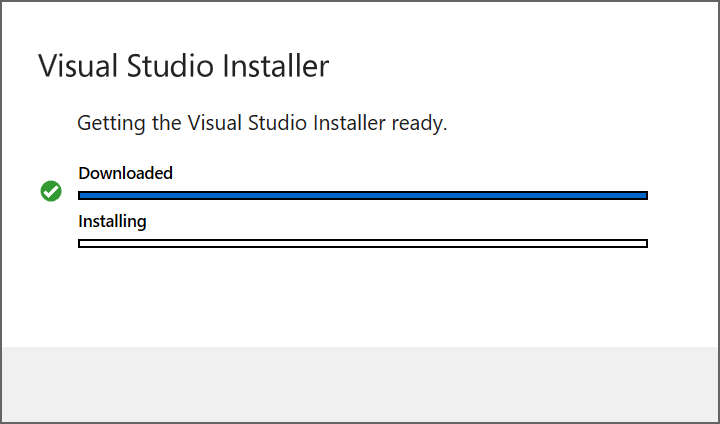
Task: Click the word 'Studio' in the subtitle message
Action: click(277, 124)
